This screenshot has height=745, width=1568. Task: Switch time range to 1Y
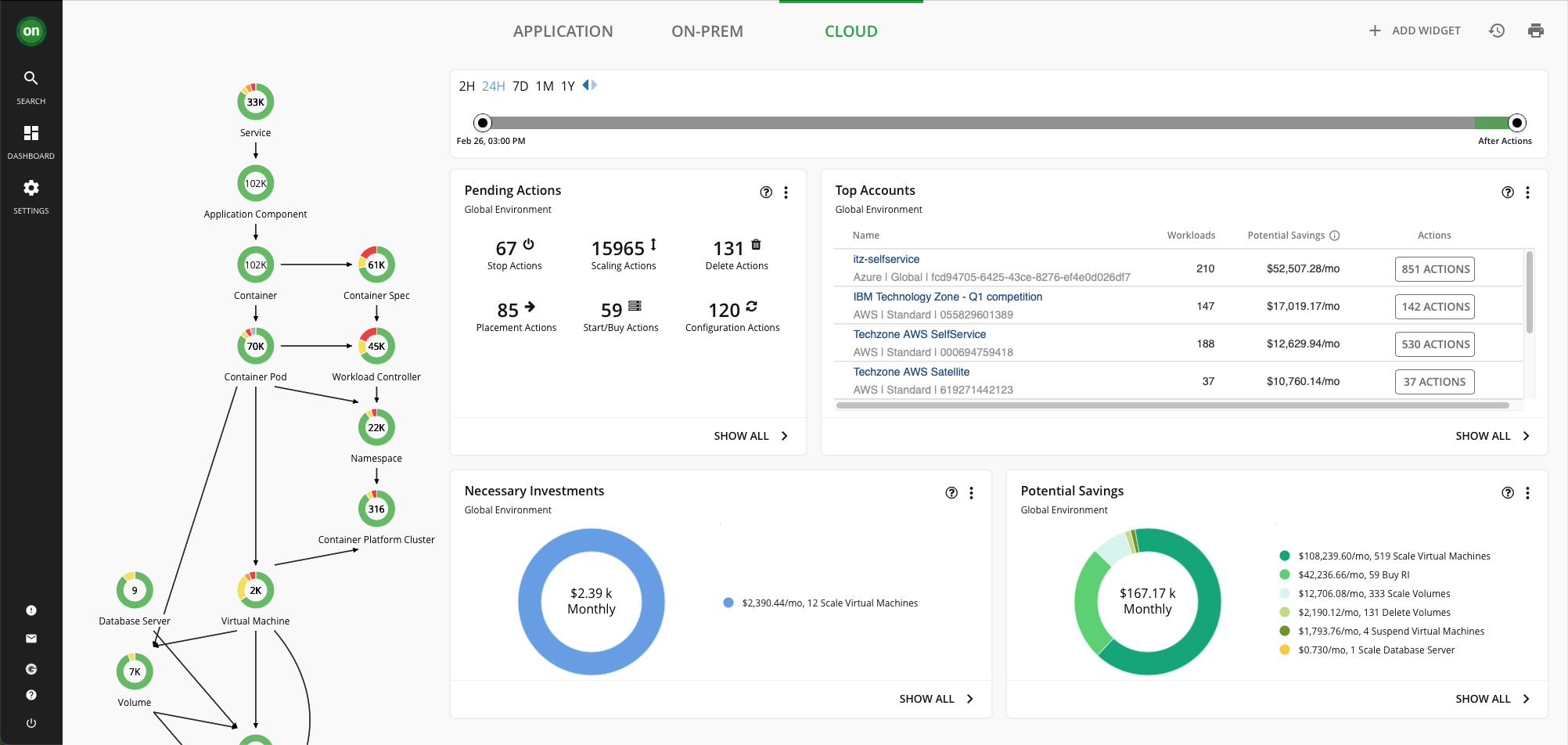tap(567, 86)
